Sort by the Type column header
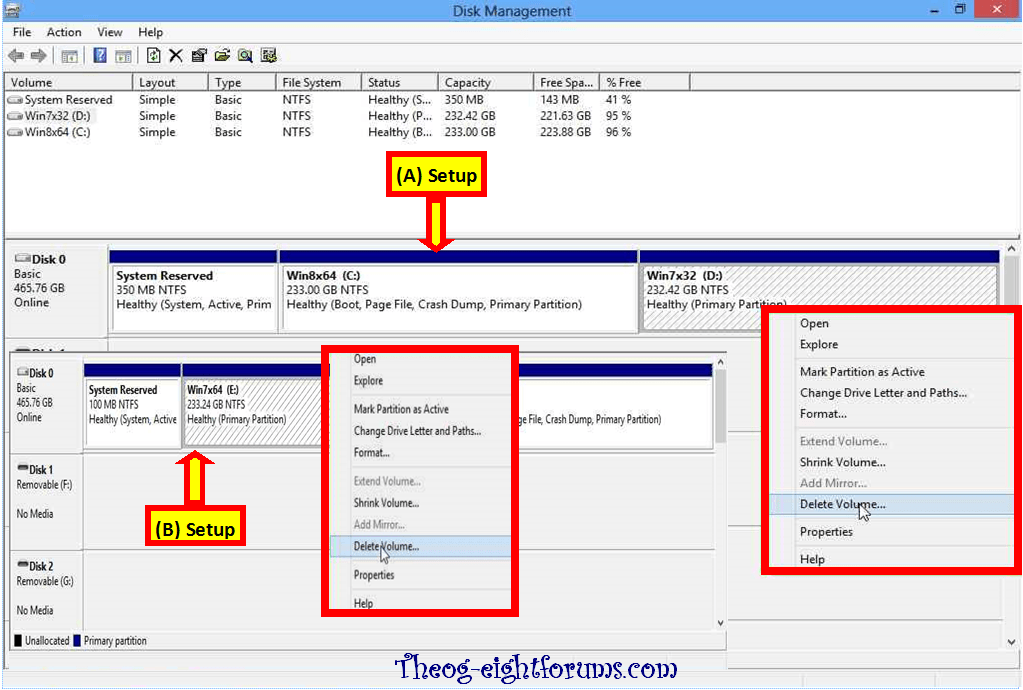This screenshot has height=690, width=1023. point(242,83)
